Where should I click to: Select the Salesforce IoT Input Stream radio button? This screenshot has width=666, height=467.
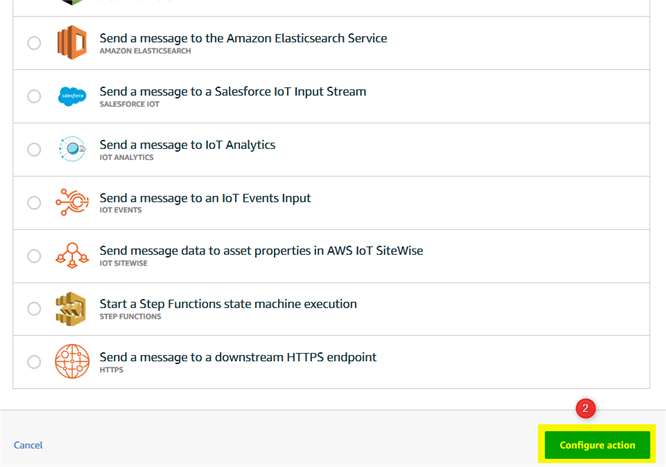coord(34,97)
